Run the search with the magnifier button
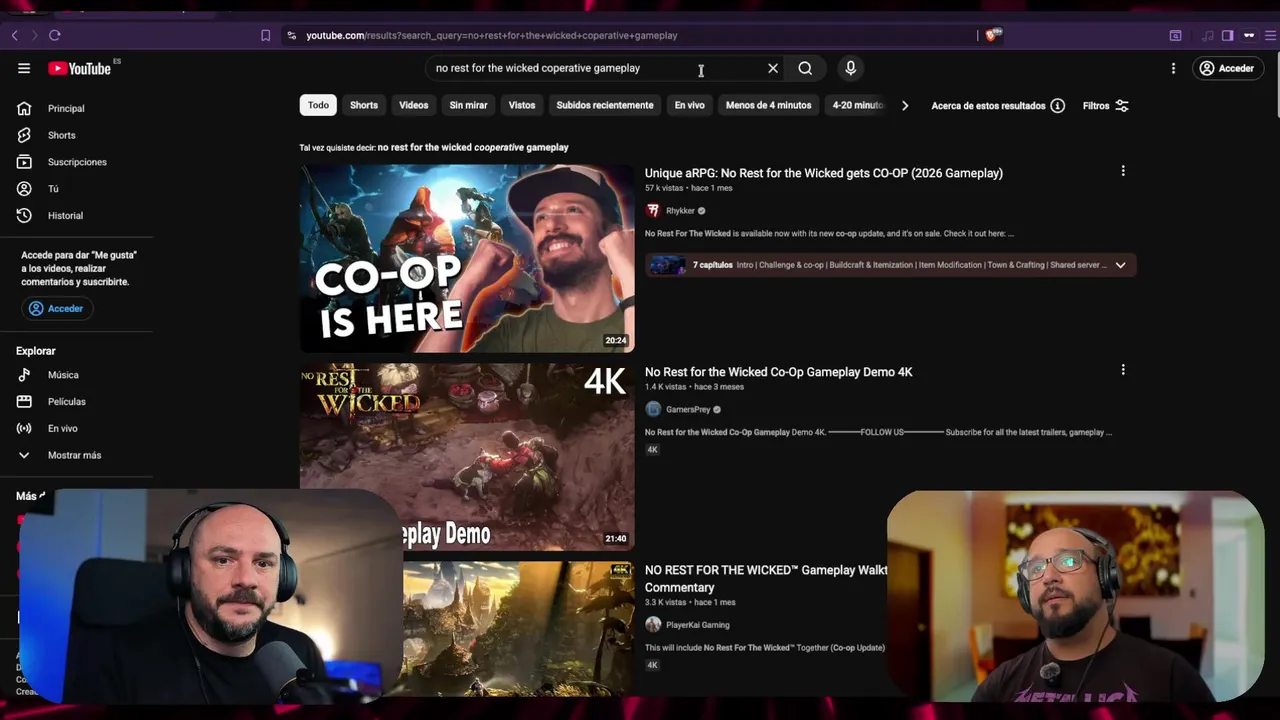This screenshot has height=720, width=1280. coord(805,68)
